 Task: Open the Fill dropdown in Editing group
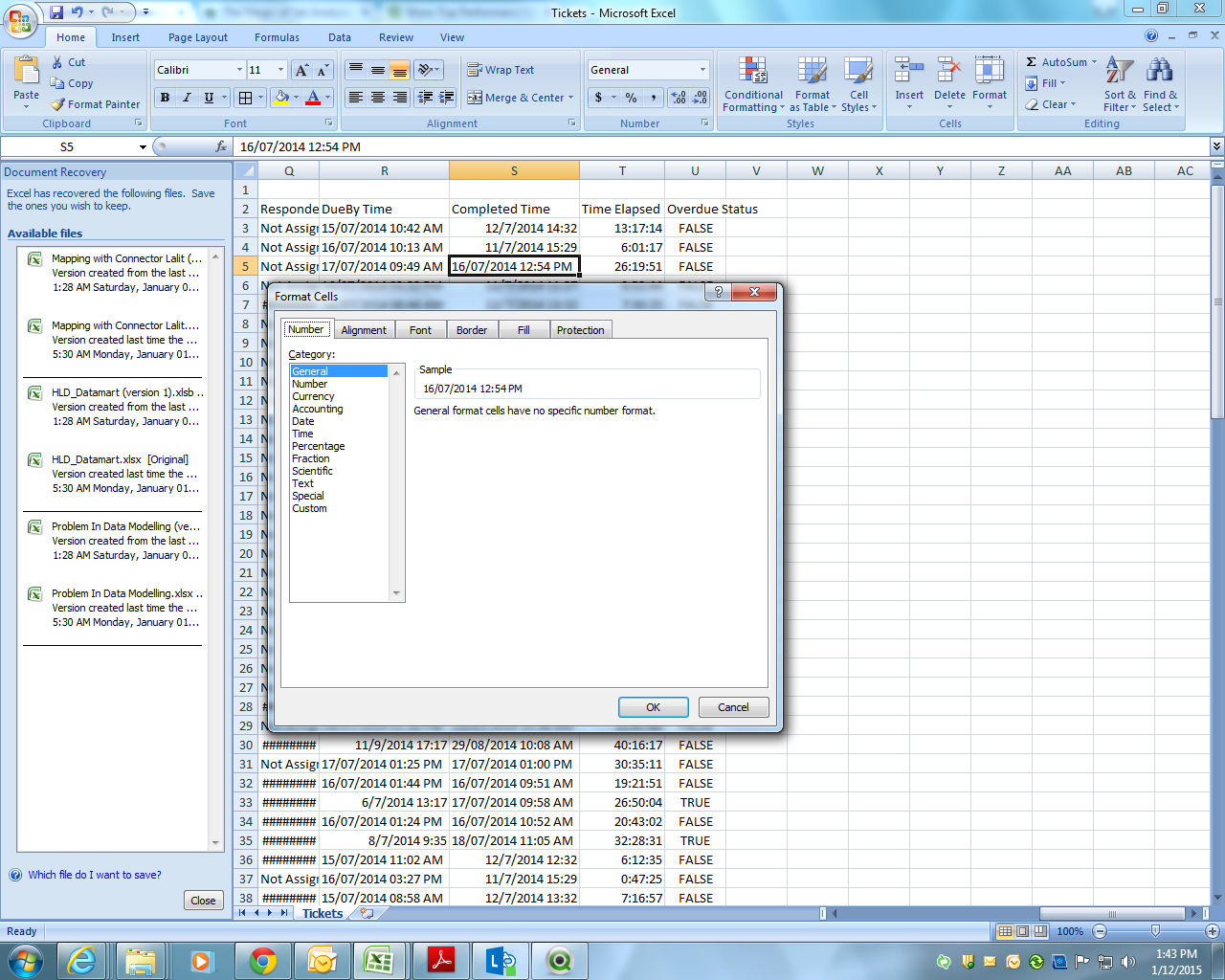coord(1046,83)
